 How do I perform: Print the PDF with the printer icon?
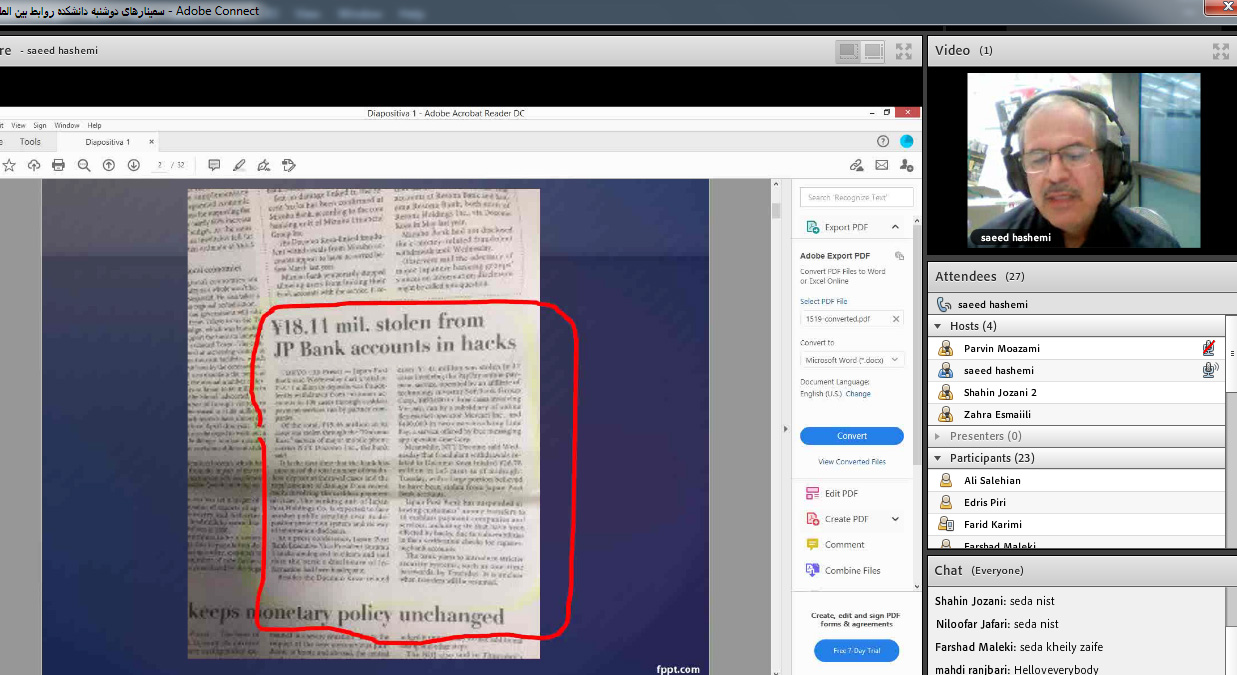(x=59, y=165)
